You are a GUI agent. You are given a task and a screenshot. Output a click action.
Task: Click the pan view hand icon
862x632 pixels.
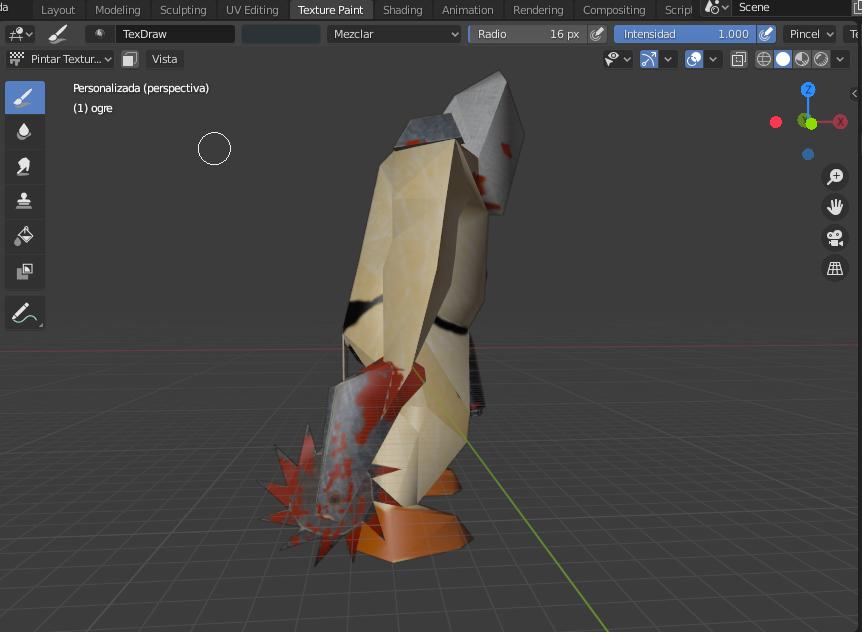835,207
